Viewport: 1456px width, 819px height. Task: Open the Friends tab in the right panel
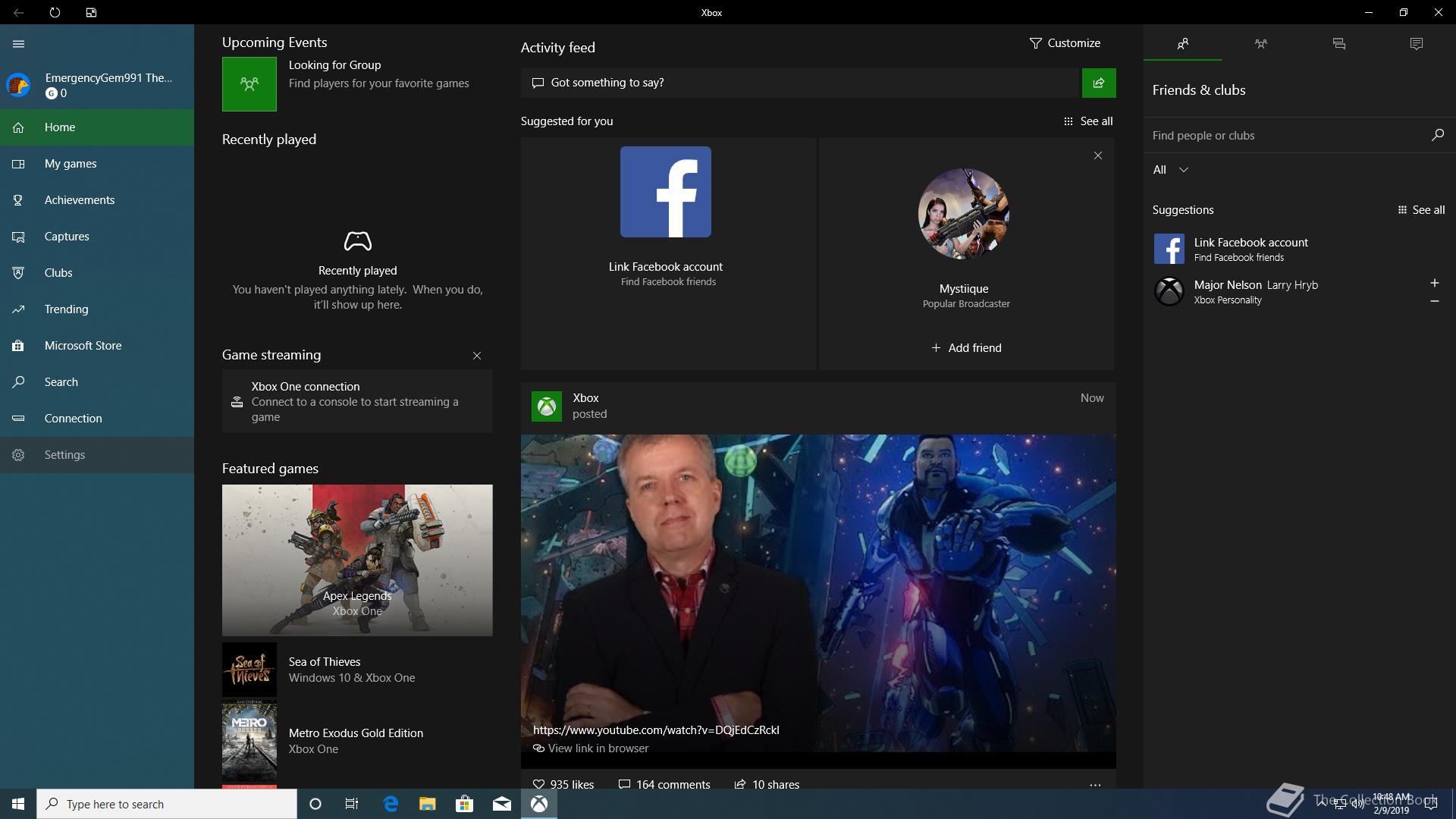pyautogui.click(x=1182, y=44)
